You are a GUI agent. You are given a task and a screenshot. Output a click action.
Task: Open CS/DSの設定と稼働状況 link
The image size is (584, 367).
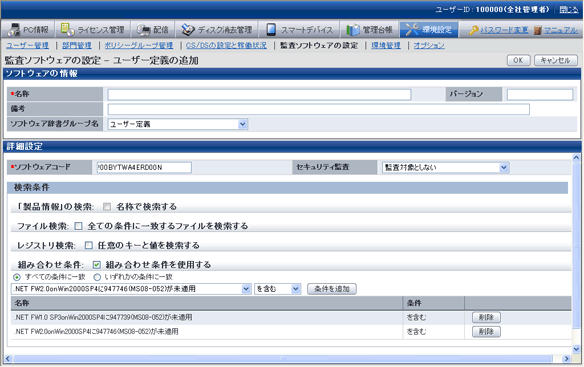tap(226, 45)
